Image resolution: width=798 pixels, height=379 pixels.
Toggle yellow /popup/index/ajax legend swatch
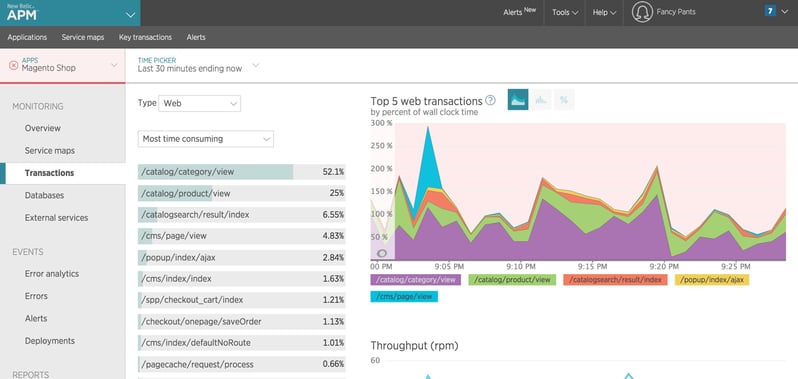click(712, 280)
